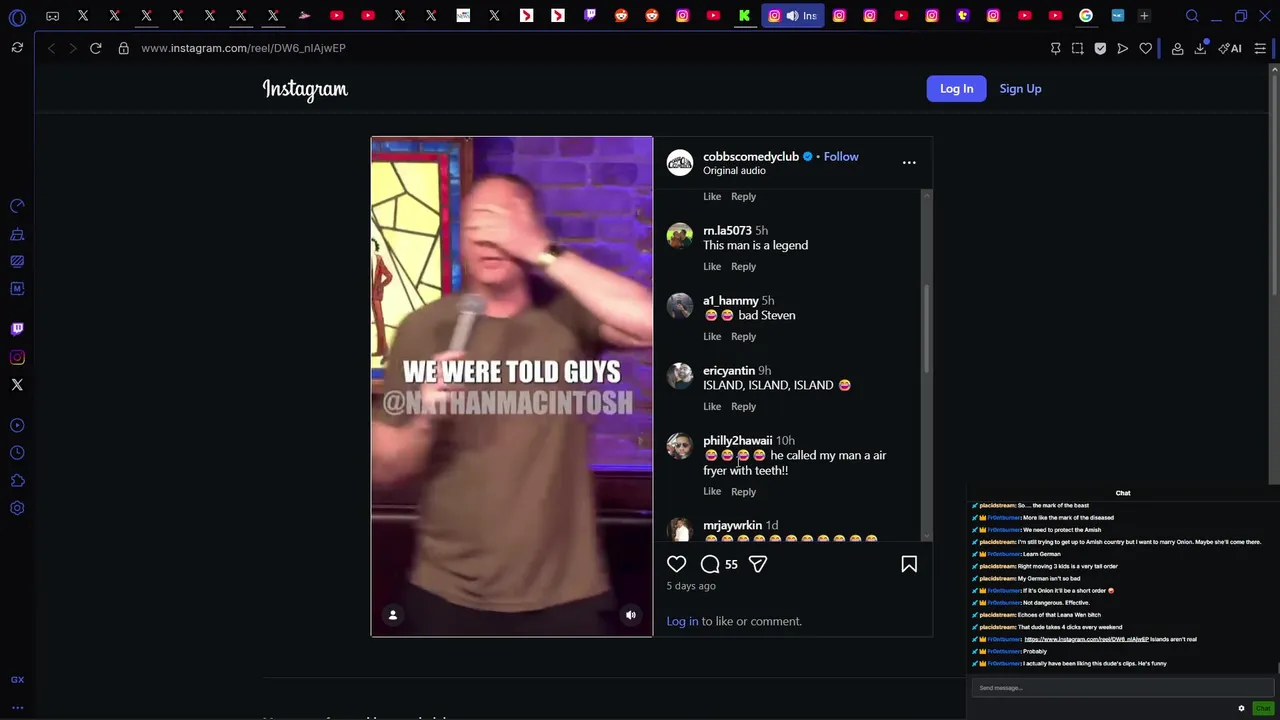Toggle the reel video sound
This screenshot has width=1280, height=720.
[631, 615]
